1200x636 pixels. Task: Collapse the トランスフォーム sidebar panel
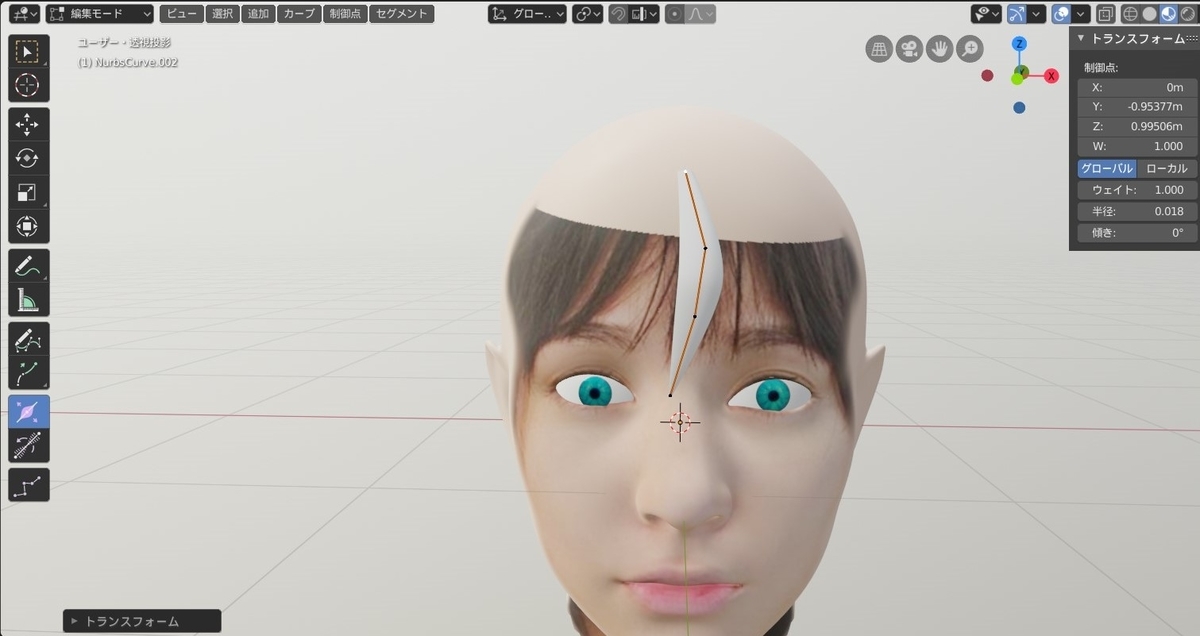(1080, 39)
